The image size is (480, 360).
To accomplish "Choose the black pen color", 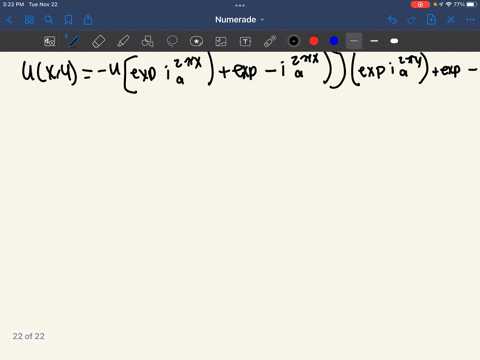I will point(294,41).
